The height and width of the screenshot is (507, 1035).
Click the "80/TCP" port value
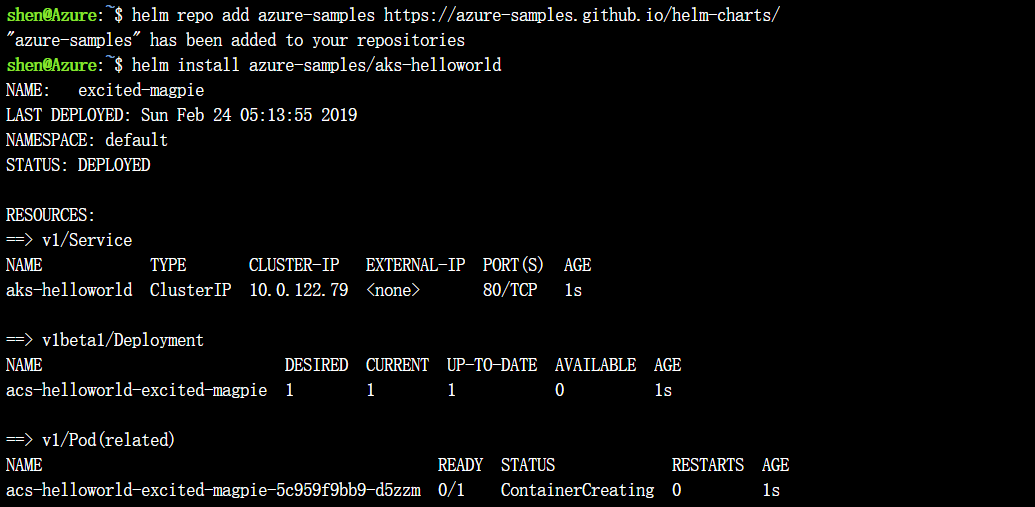point(510,290)
